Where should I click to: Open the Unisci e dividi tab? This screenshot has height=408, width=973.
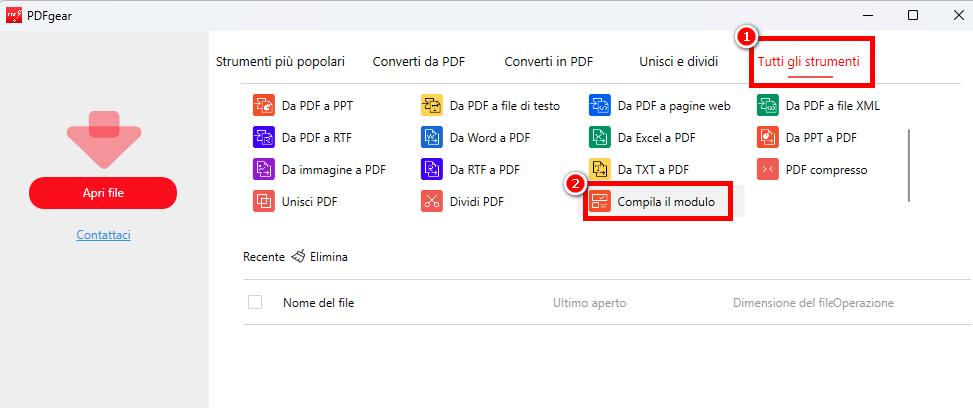678,61
